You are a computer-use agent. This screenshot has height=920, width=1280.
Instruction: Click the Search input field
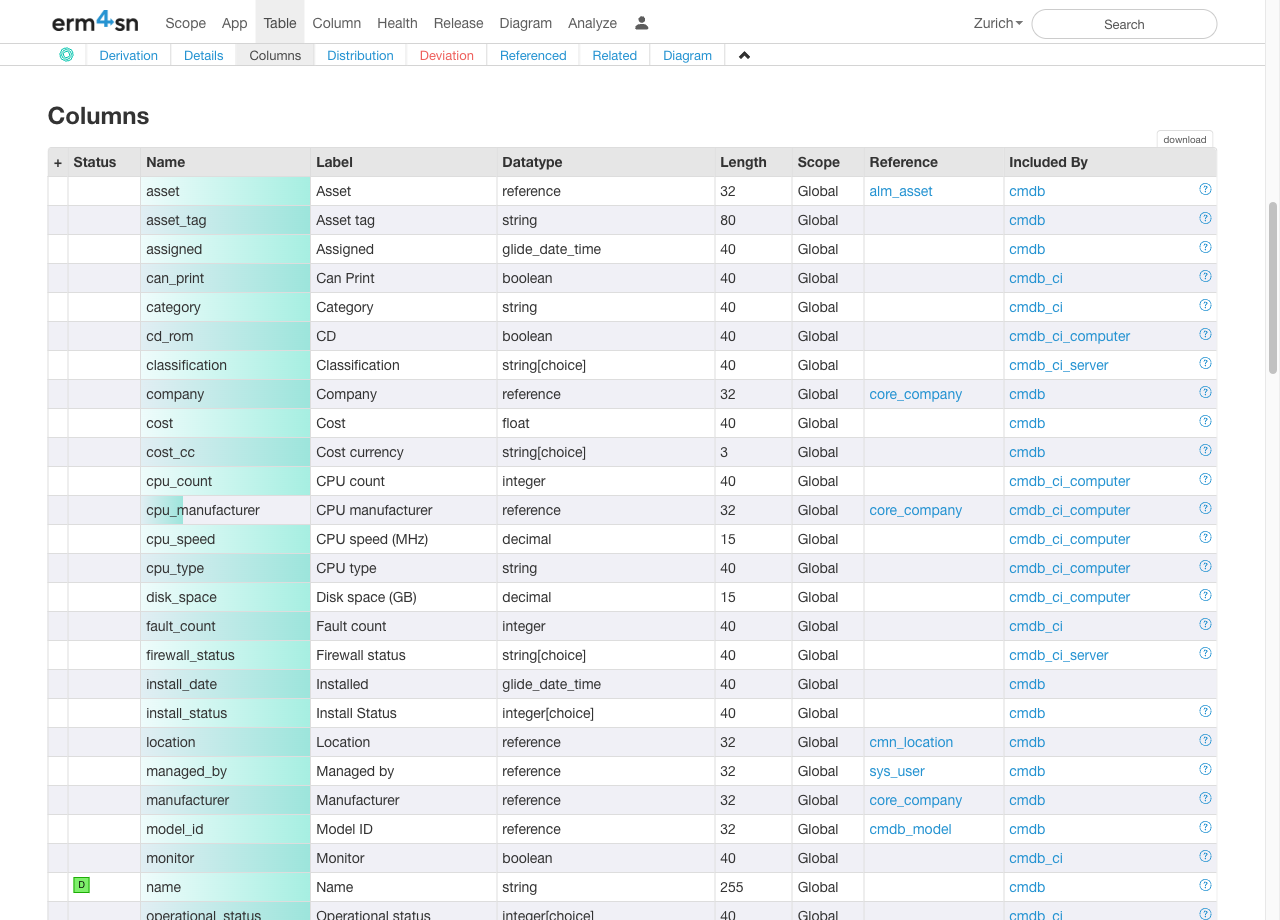tap(1124, 24)
